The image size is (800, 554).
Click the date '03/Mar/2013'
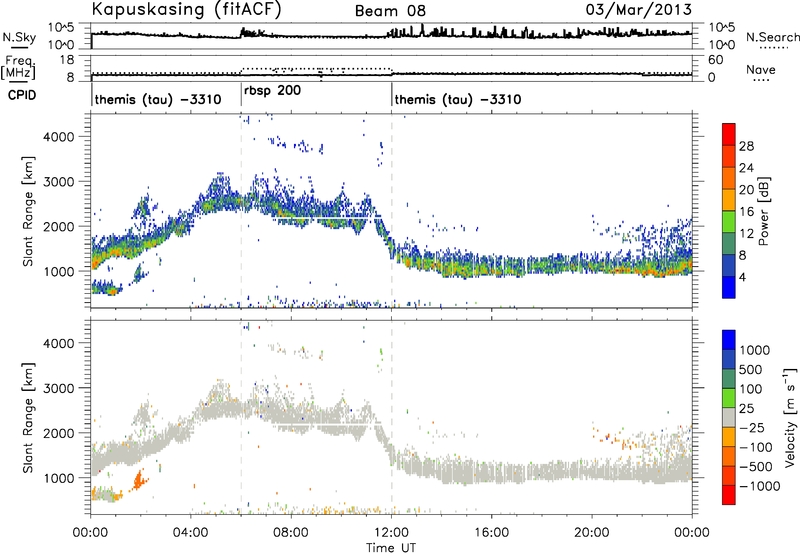[x=639, y=9]
